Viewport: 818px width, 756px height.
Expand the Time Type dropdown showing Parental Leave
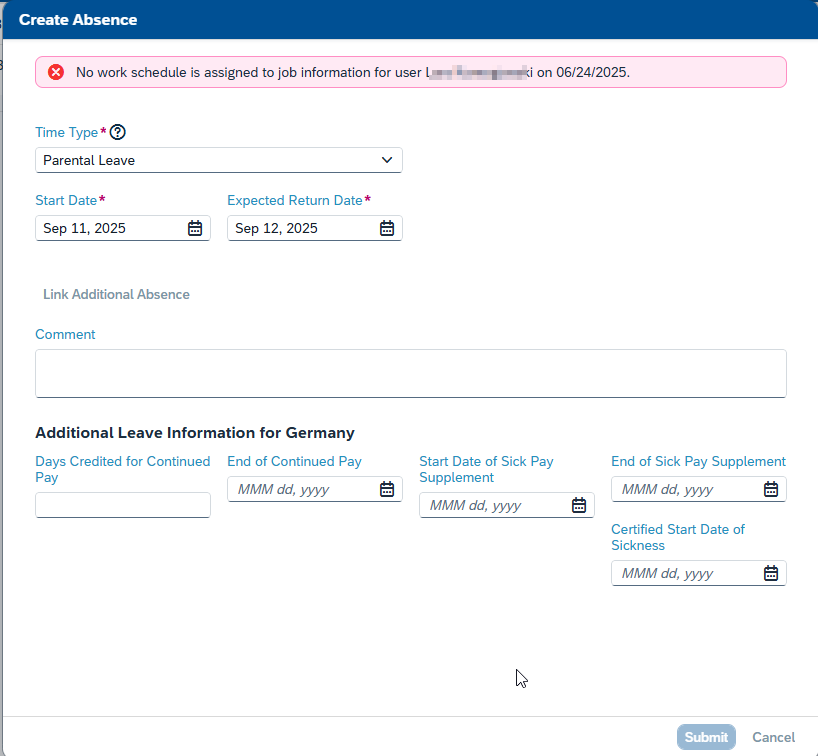pyautogui.click(x=218, y=160)
